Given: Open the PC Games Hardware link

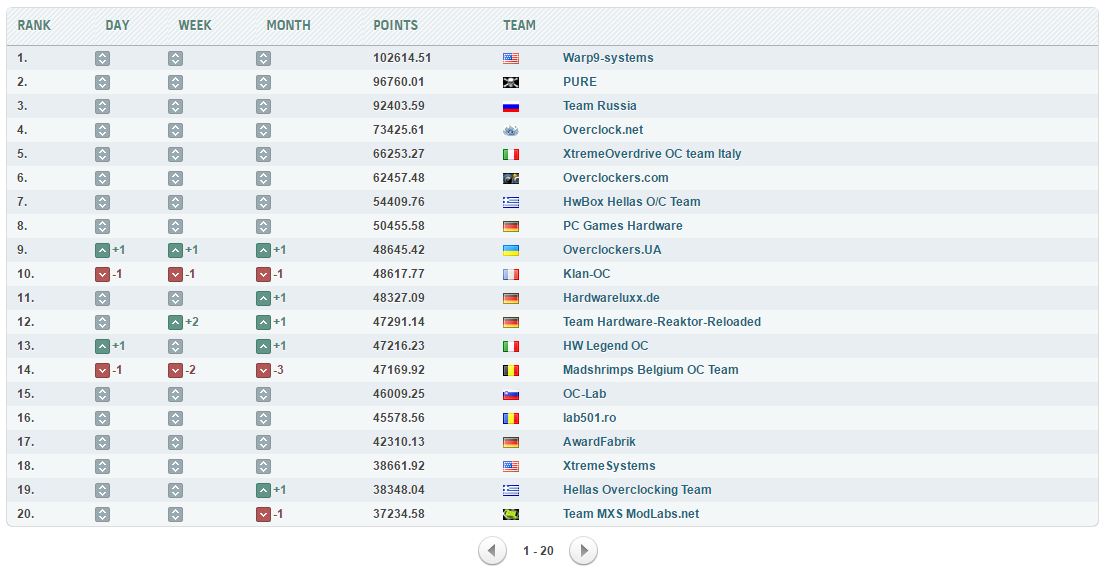Looking at the screenshot, I should point(623,226).
